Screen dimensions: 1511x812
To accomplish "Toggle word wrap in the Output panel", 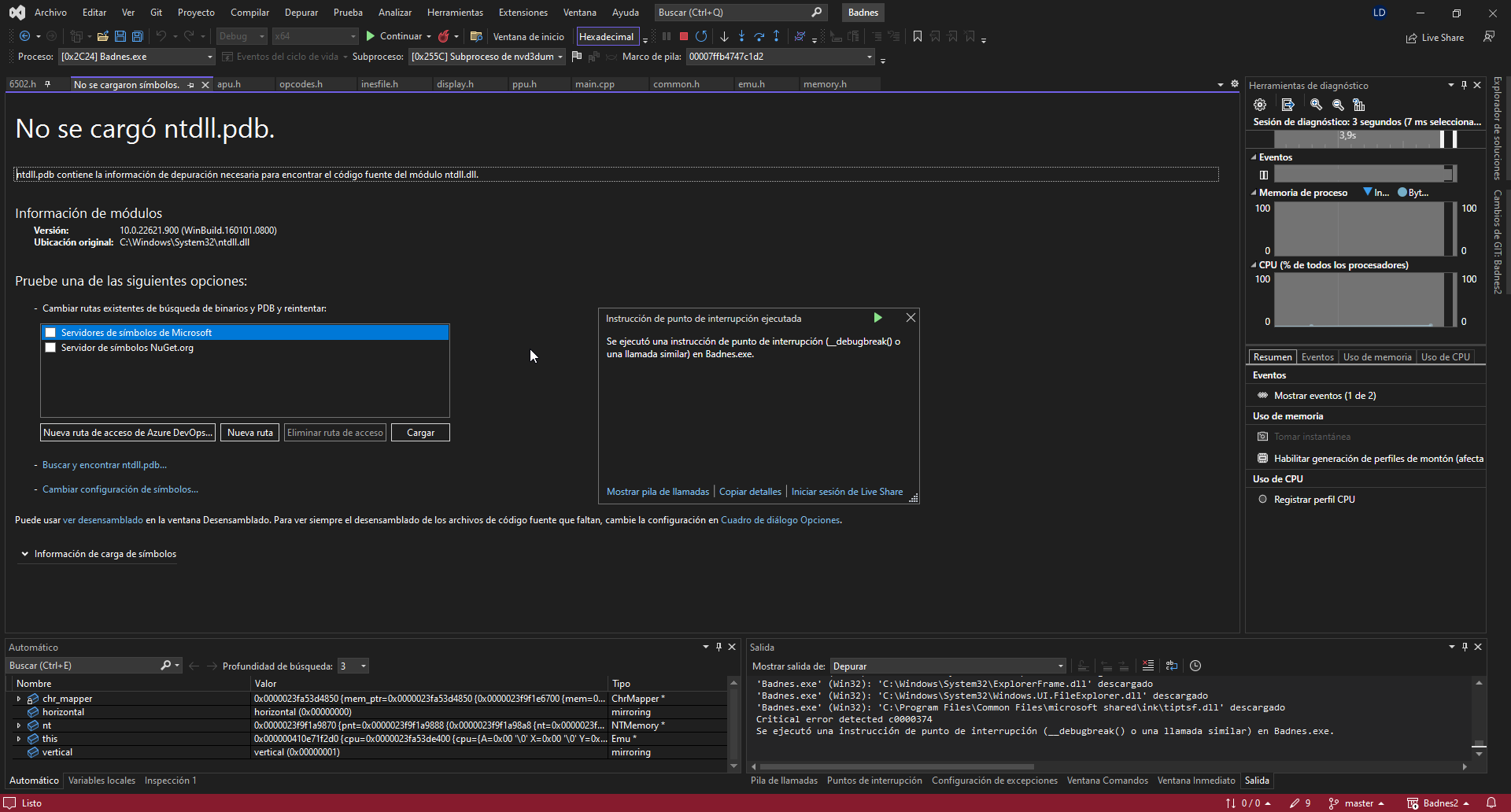I will click(x=1172, y=666).
